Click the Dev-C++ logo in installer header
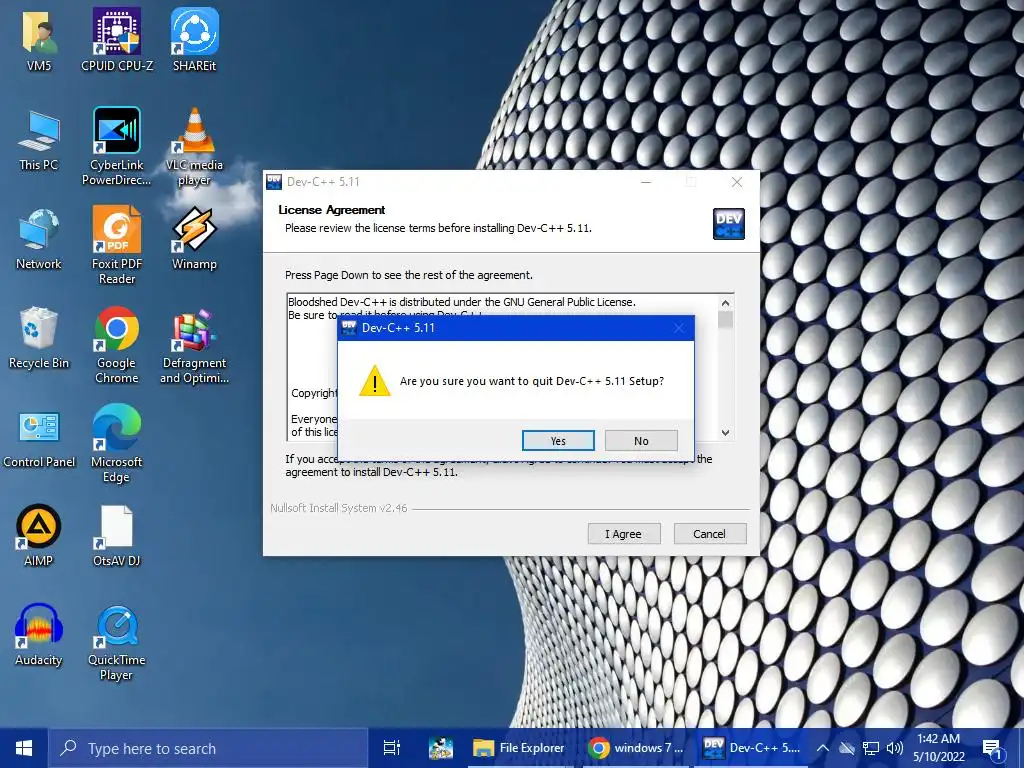Image resolution: width=1024 pixels, height=768 pixels. tap(729, 224)
